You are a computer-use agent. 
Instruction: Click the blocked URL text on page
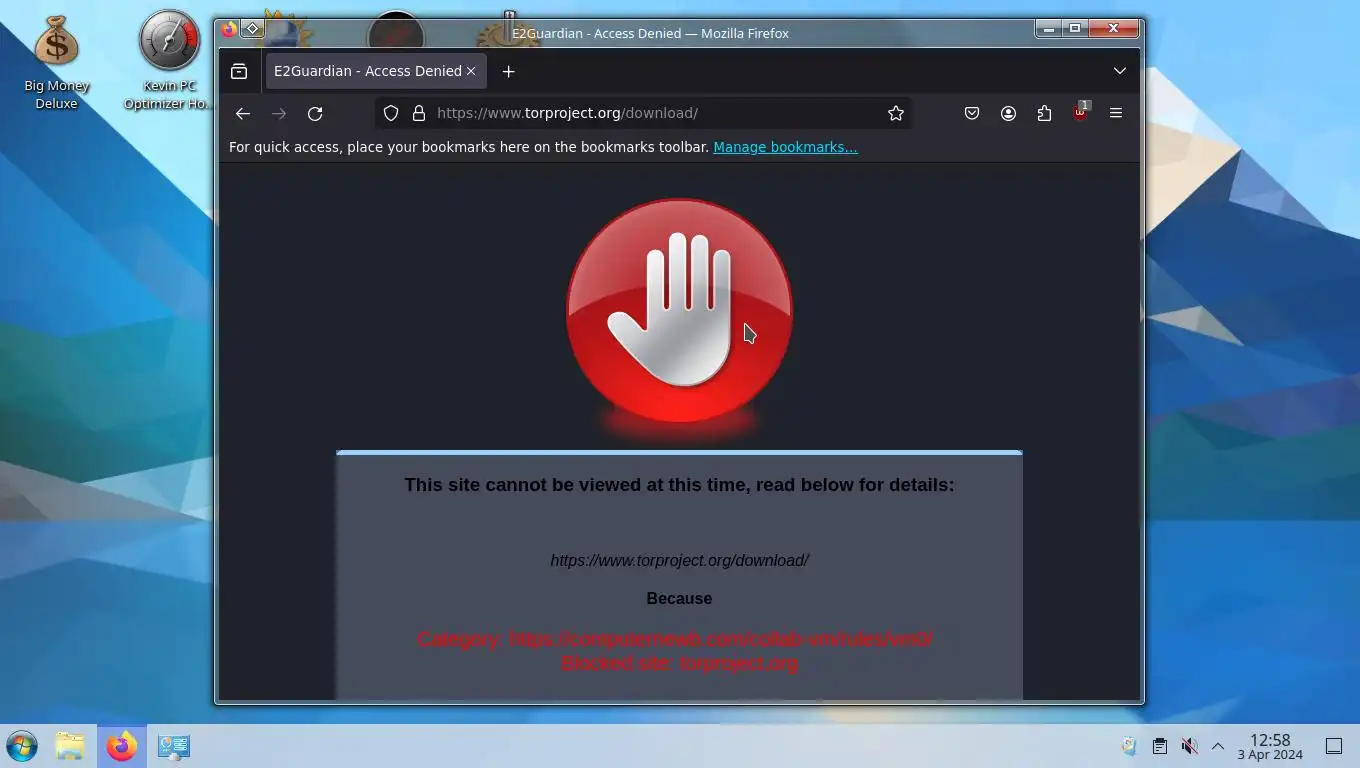(x=679, y=560)
